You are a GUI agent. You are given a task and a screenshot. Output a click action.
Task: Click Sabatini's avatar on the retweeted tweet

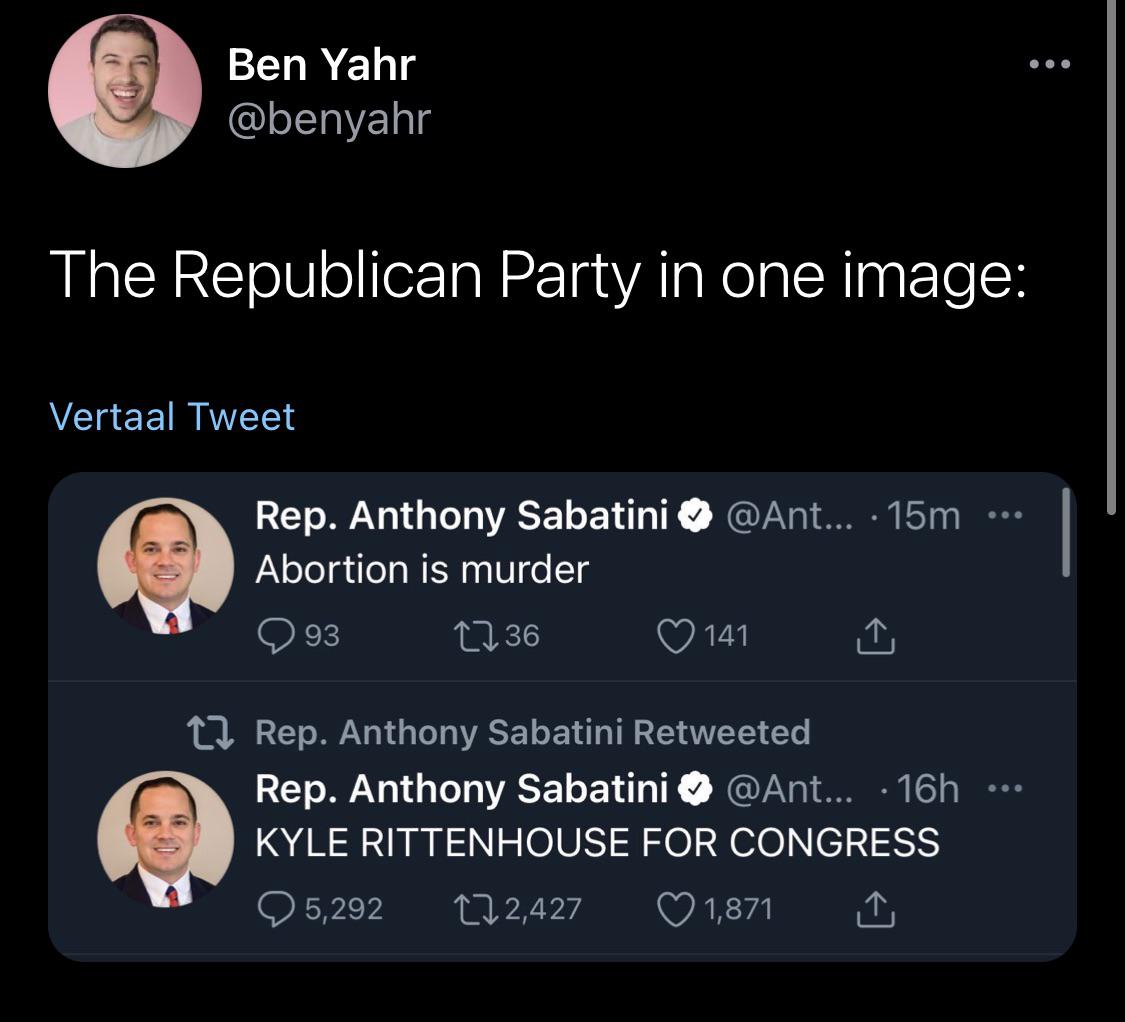[165, 839]
